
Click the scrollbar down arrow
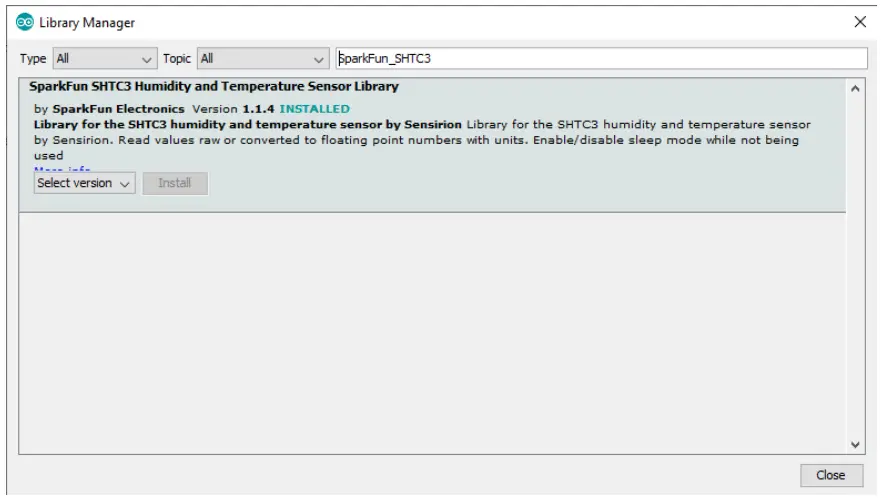[x=856, y=443]
